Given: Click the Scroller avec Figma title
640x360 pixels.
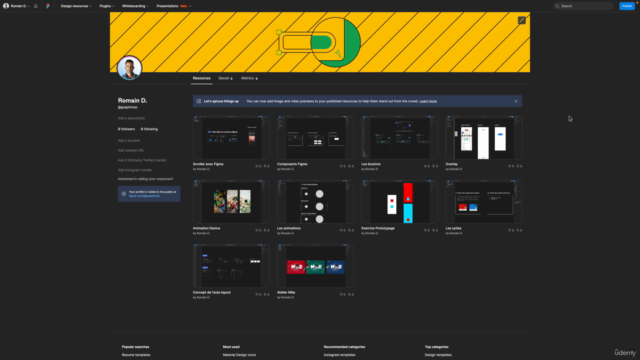Looking at the screenshot, I should (x=208, y=164).
